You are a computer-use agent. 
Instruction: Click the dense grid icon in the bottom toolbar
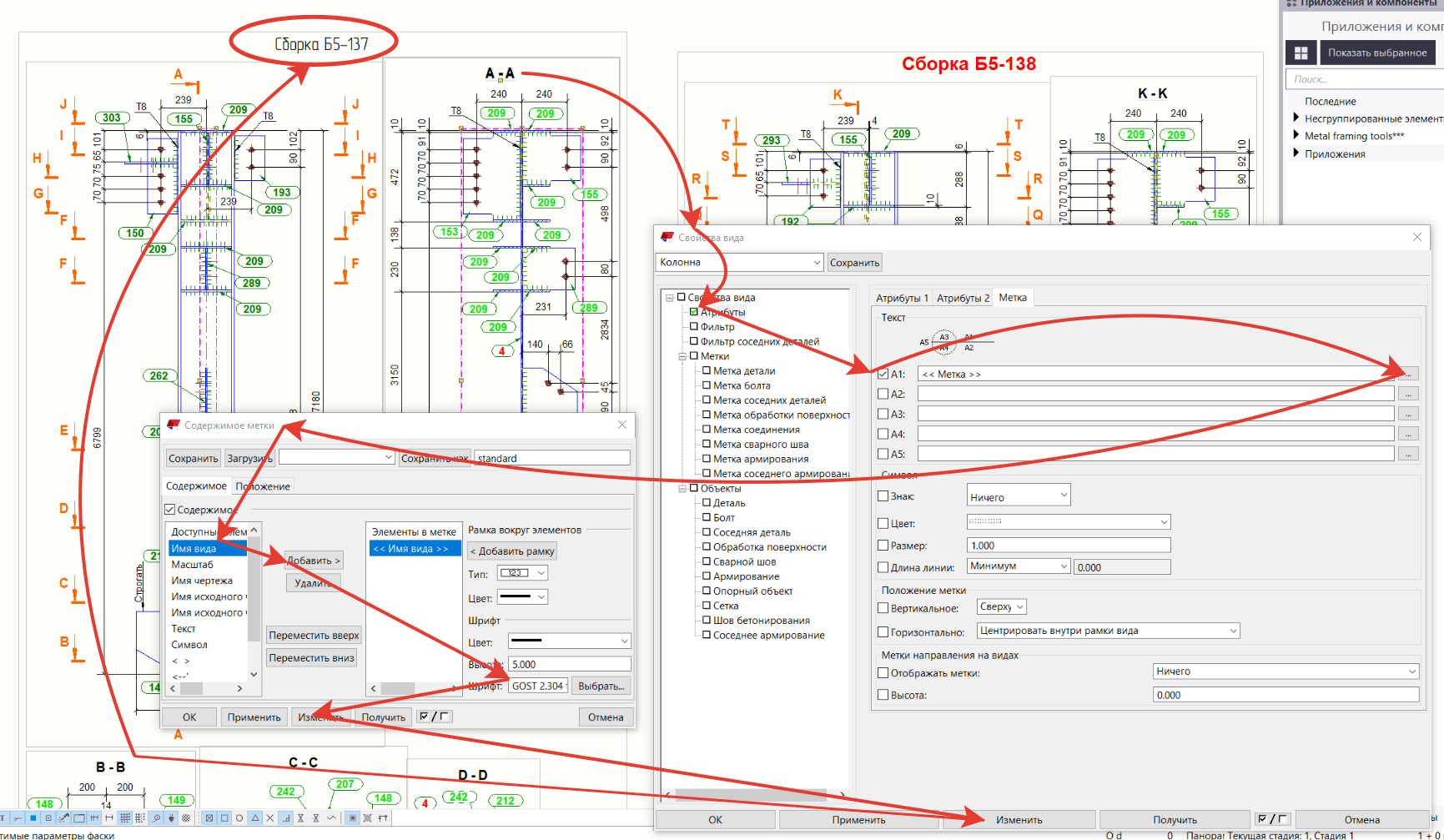coord(125,818)
